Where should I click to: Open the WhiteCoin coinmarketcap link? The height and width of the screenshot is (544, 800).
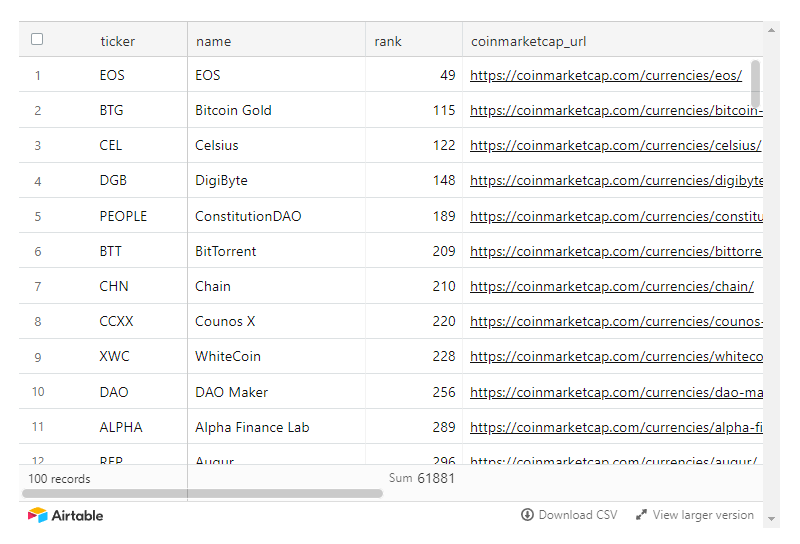pos(616,357)
